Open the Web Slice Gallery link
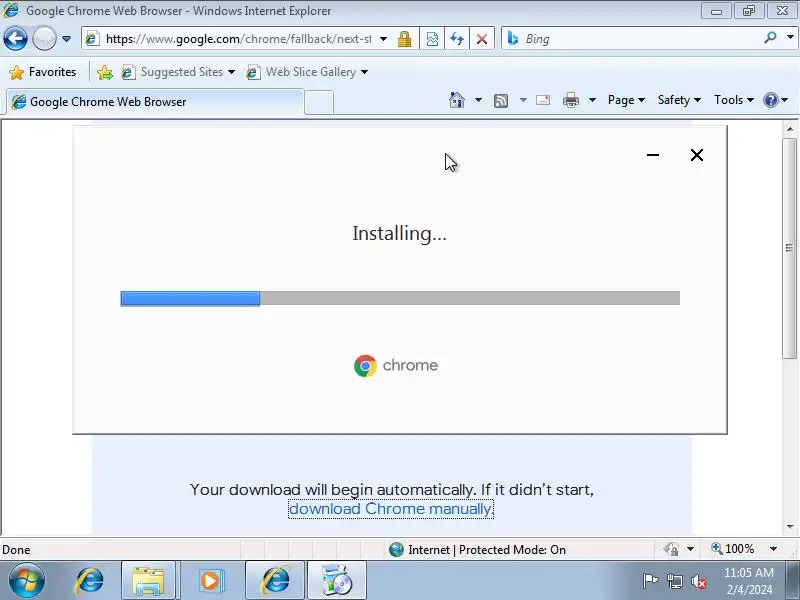The width and height of the screenshot is (800, 600). click(302, 72)
